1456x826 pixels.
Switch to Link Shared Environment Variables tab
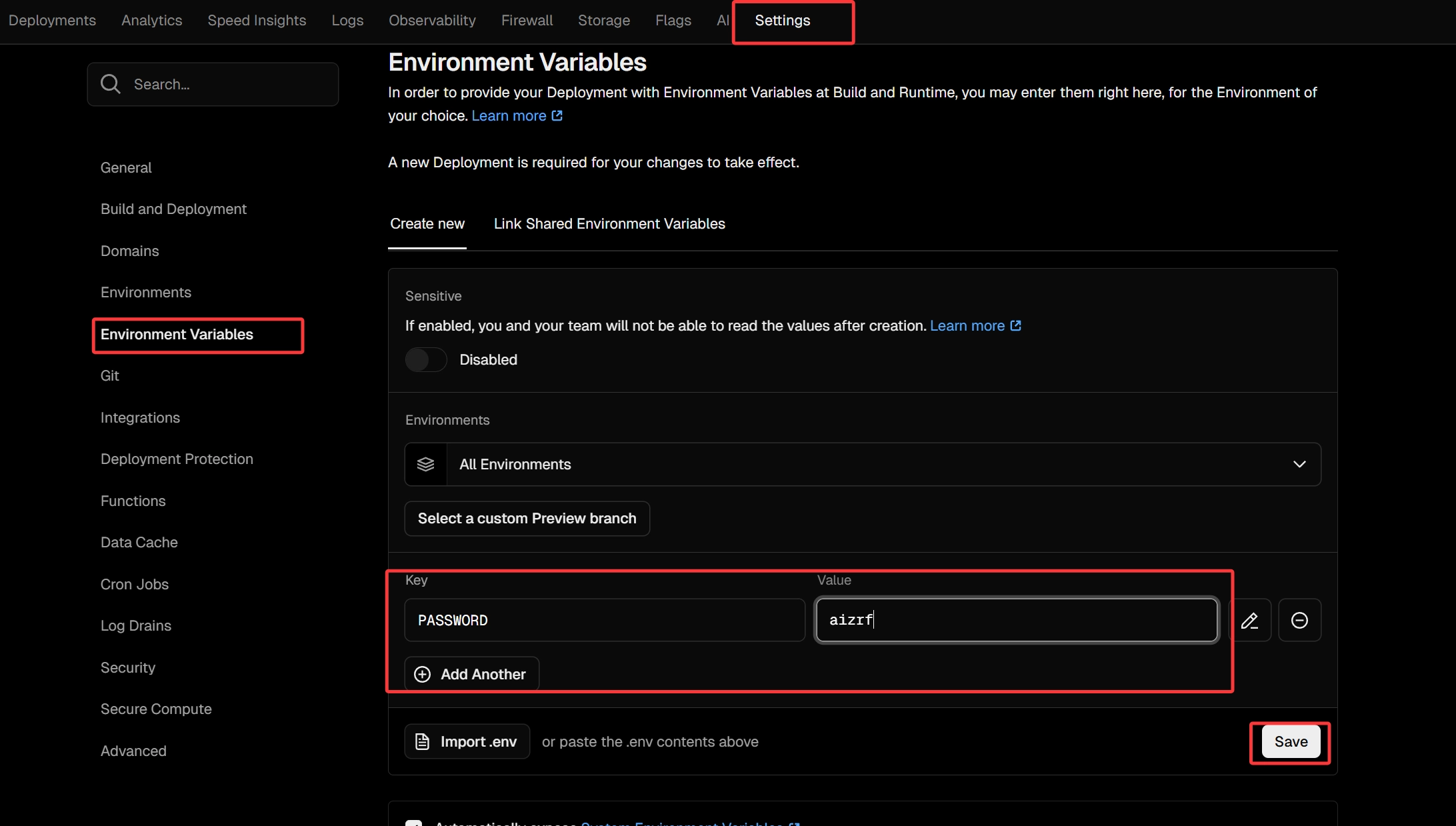609,224
